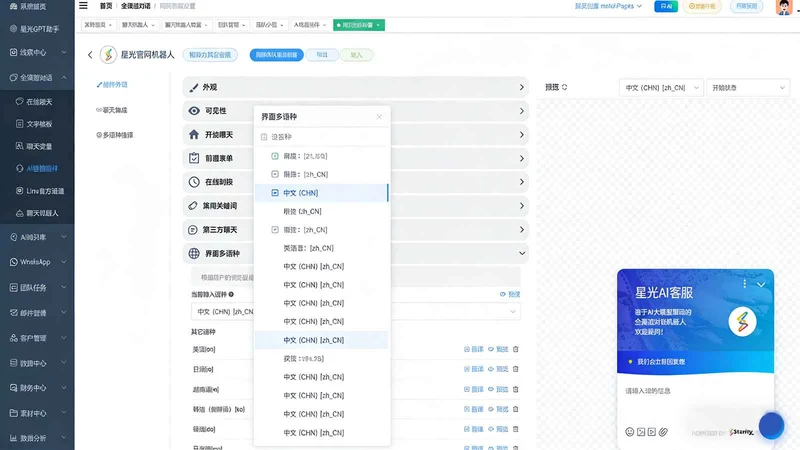800x450 pixels.
Task: Switch to 聊天集成 in left sub-navigation
Action: point(112,110)
